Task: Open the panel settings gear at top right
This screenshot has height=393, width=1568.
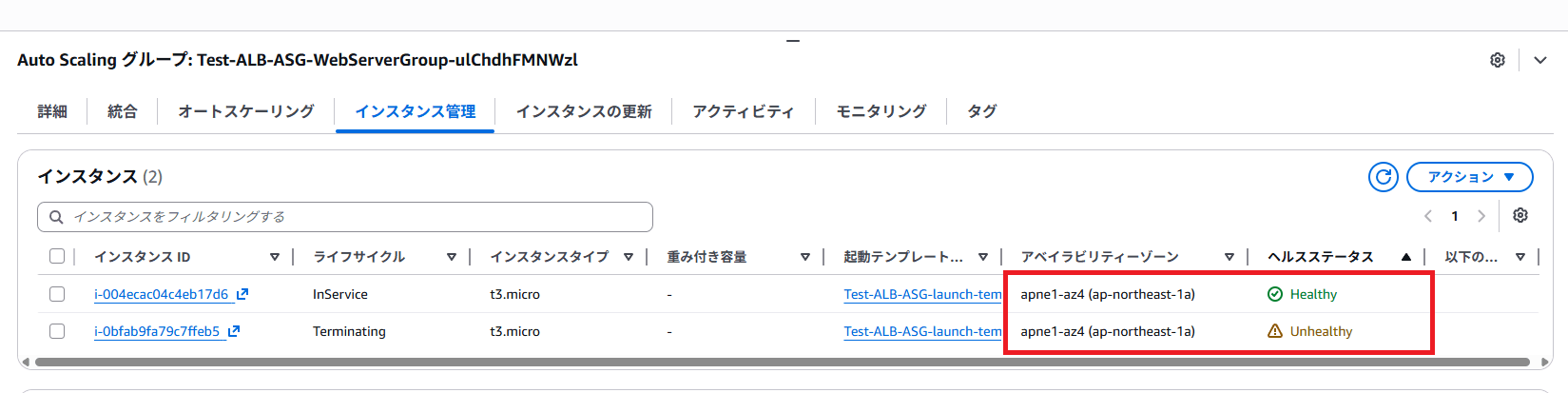Action: click(x=1498, y=60)
